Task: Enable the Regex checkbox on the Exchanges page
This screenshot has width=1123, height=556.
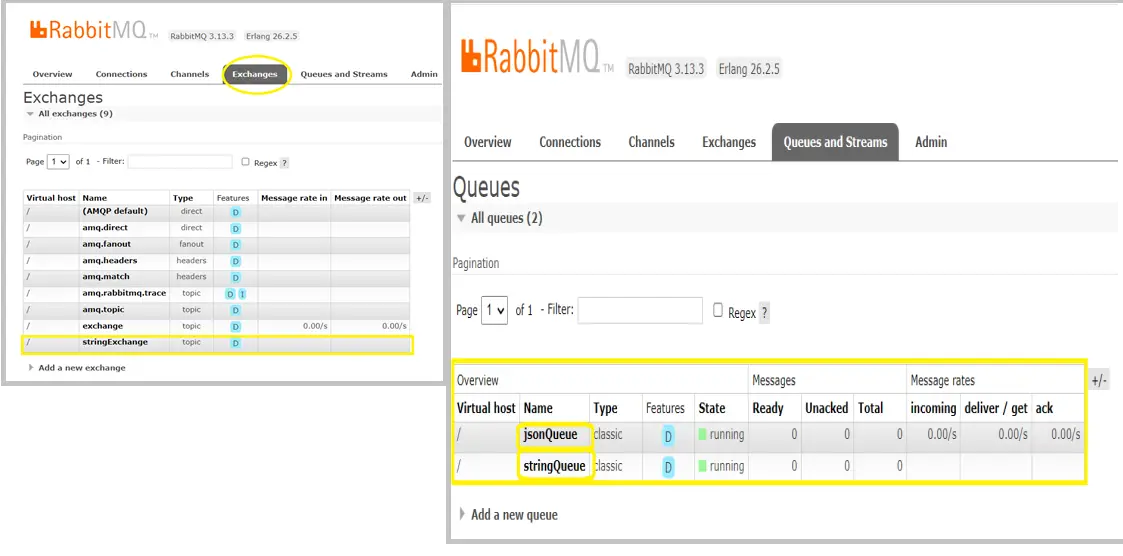Action: (x=245, y=161)
